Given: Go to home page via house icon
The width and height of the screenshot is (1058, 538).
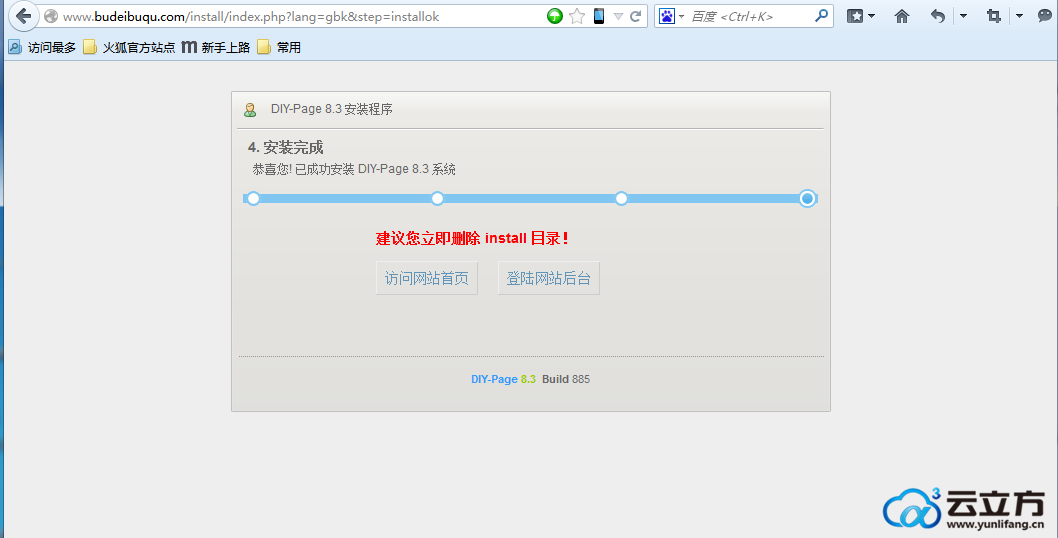Looking at the screenshot, I should [901, 16].
